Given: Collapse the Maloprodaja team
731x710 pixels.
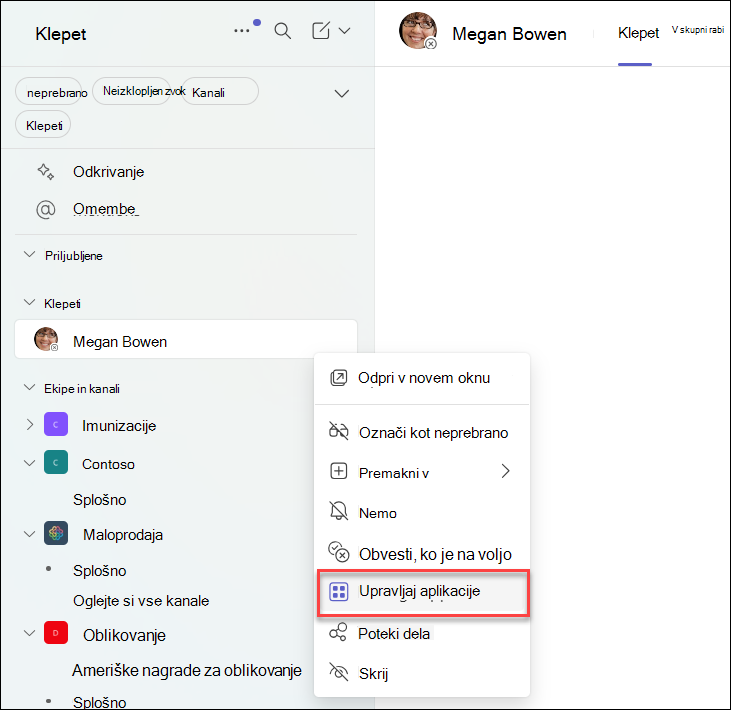Looking at the screenshot, I should coord(29,534).
